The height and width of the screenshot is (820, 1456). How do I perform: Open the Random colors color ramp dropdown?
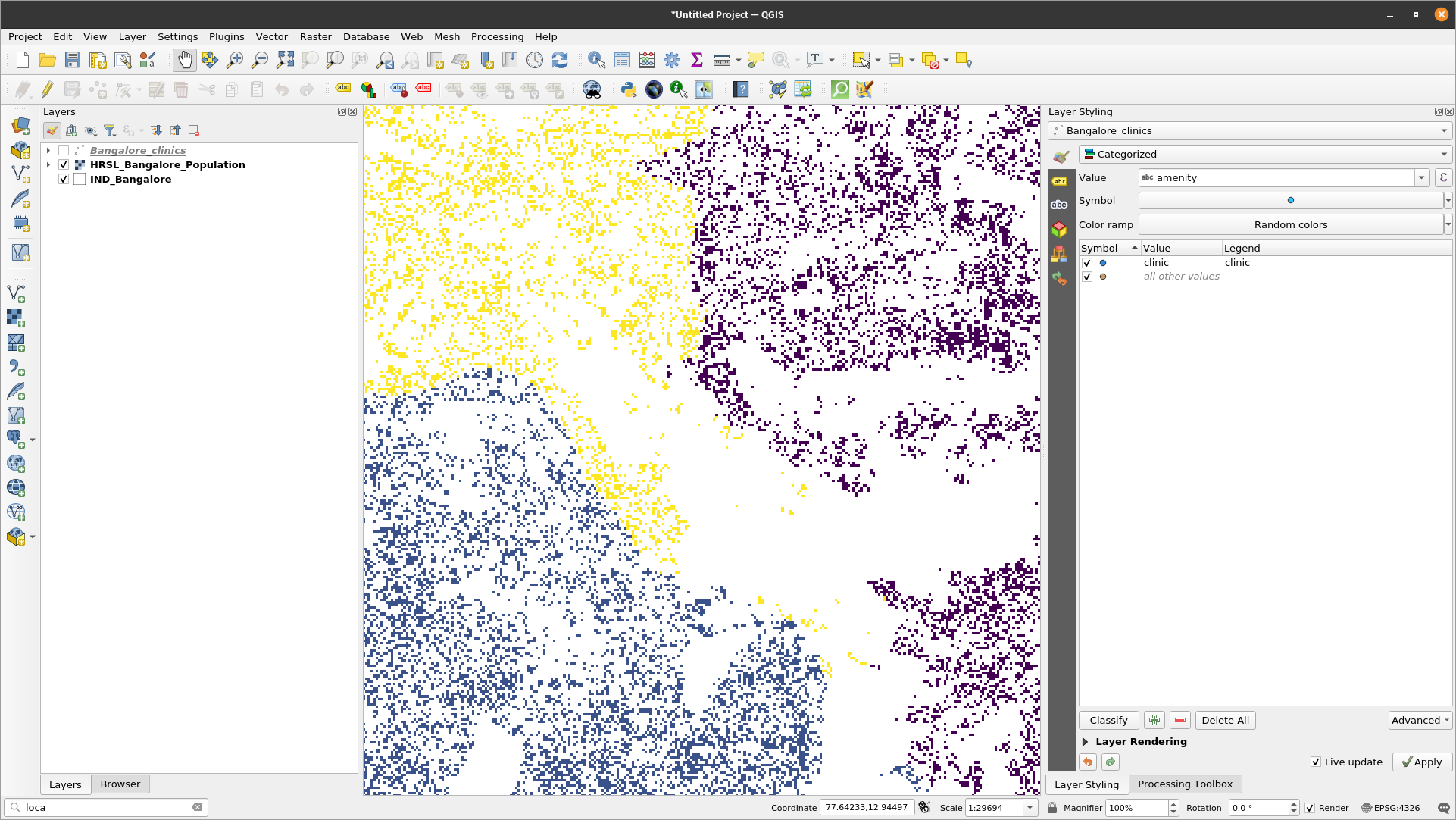pyautogui.click(x=1448, y=224)
